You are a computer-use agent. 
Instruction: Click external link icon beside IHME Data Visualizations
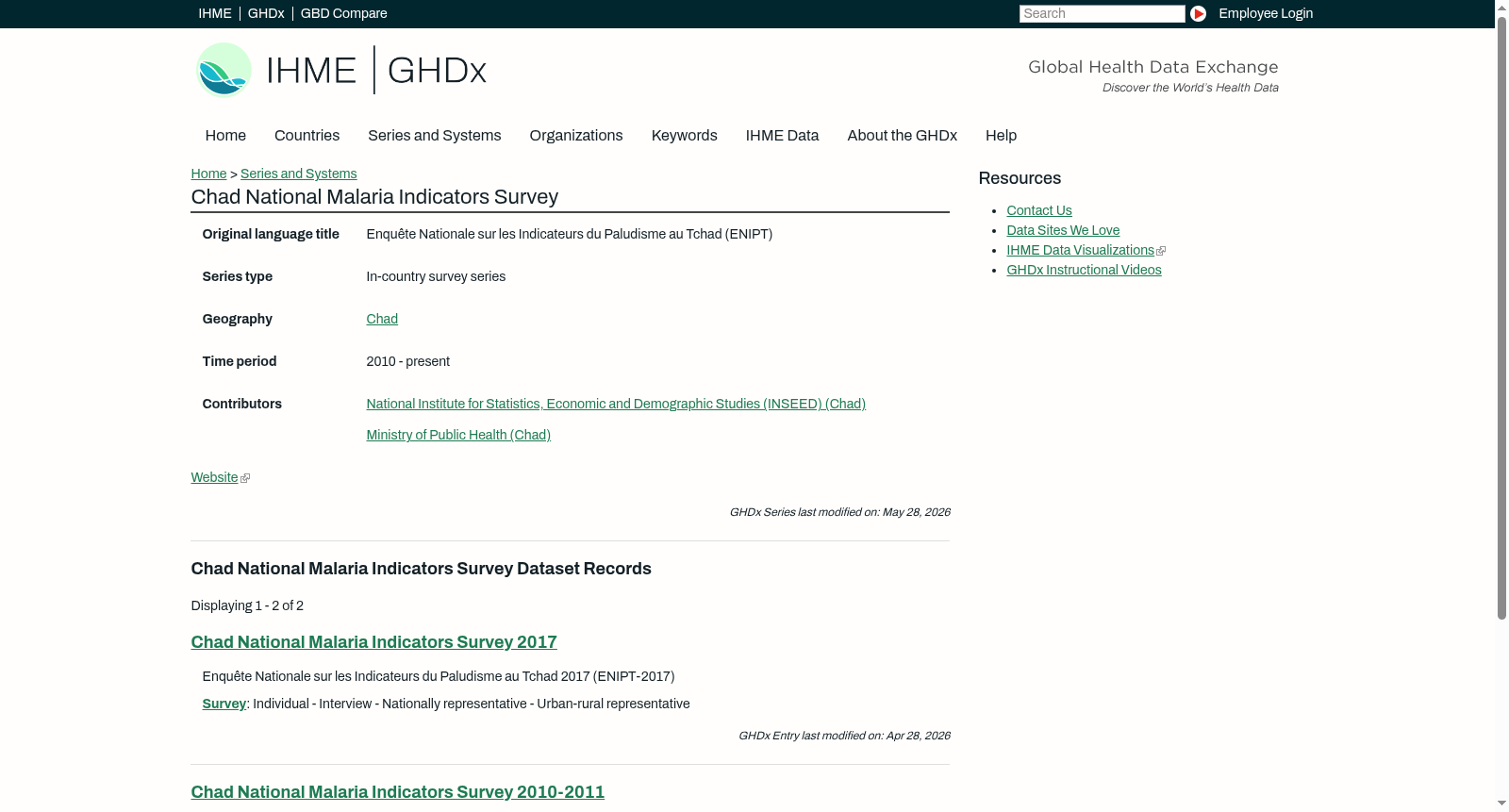coord(1161,251)
